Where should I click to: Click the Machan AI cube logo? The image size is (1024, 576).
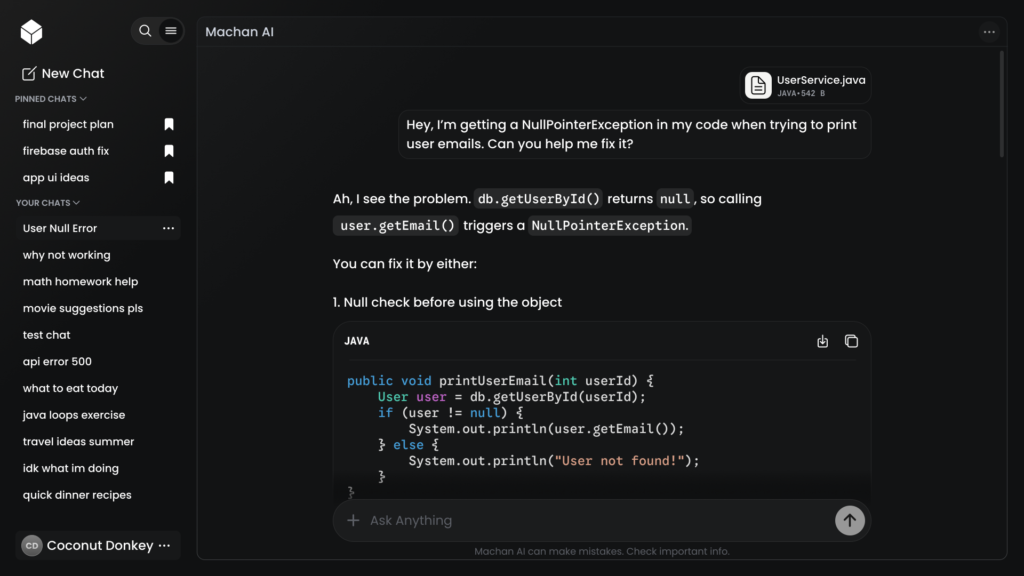31,31
